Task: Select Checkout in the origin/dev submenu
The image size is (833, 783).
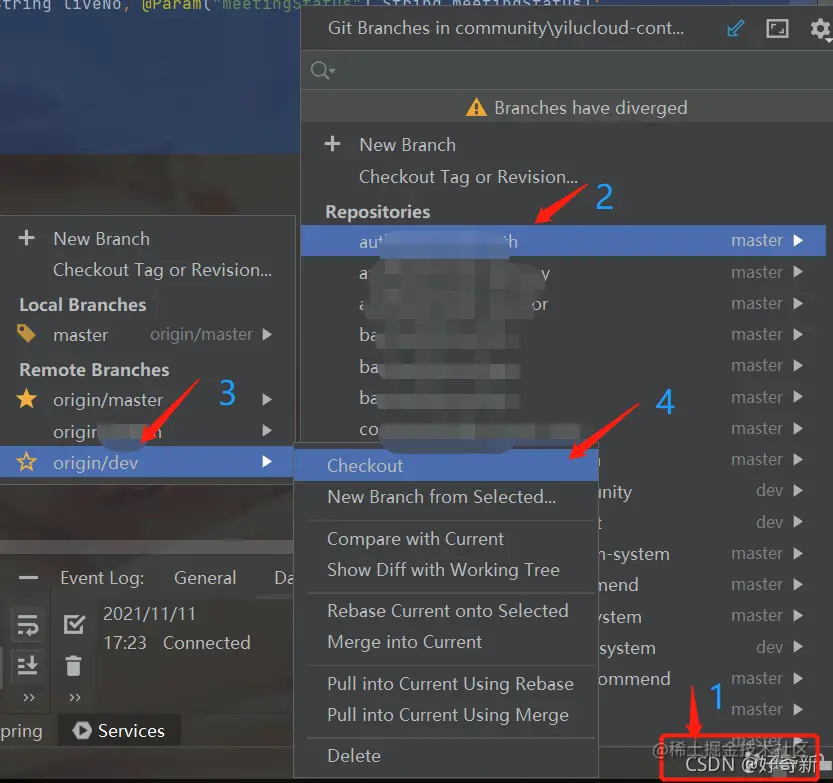Action: 446,465
